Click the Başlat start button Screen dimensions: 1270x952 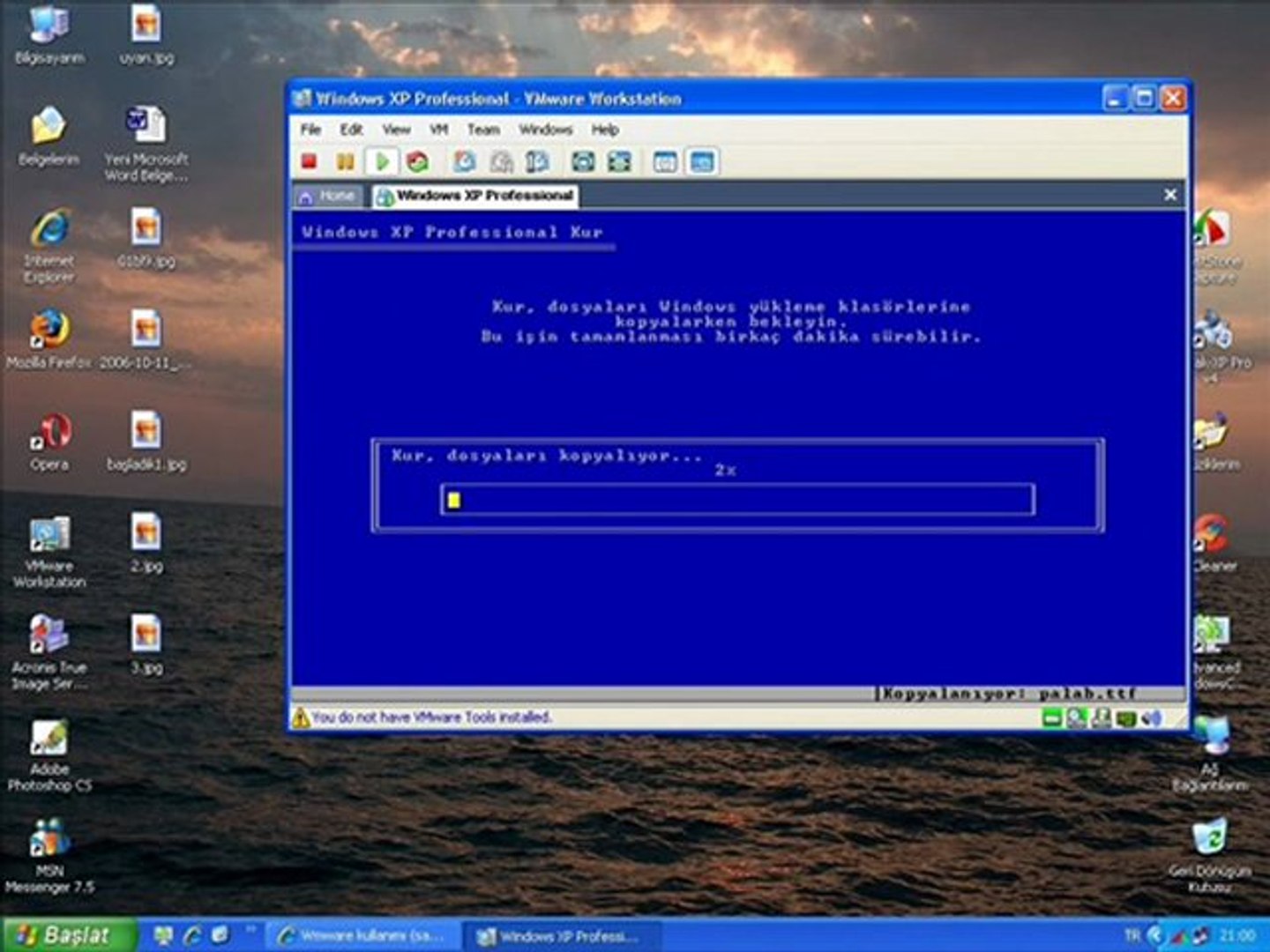[70, 935]
